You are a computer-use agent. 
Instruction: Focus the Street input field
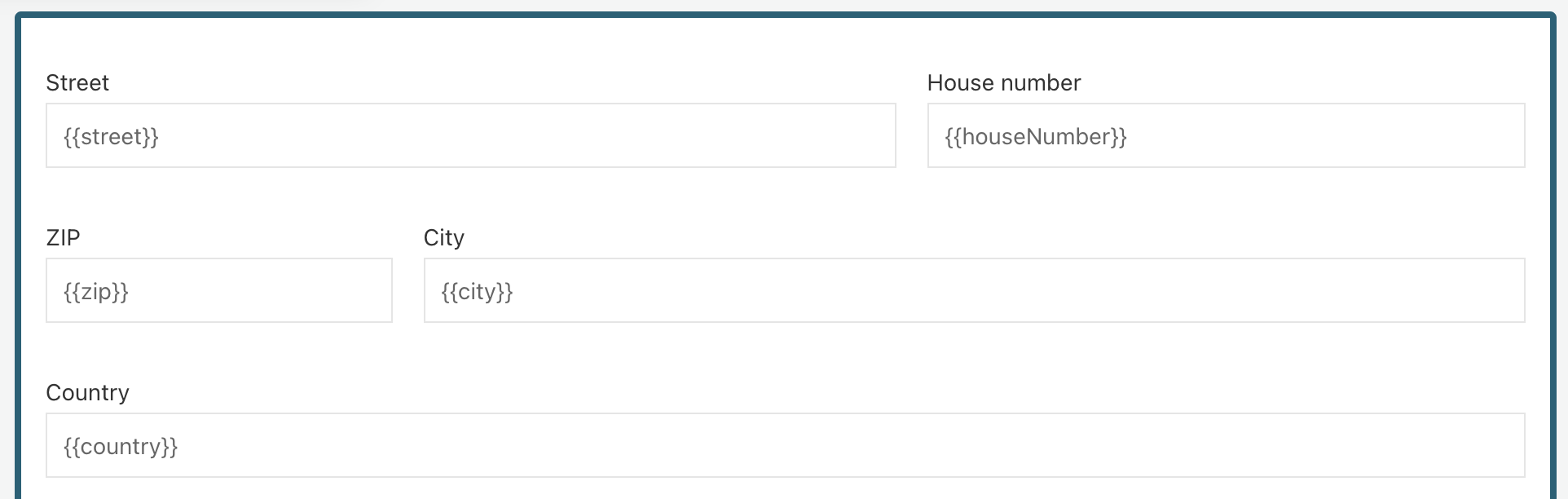470,135
